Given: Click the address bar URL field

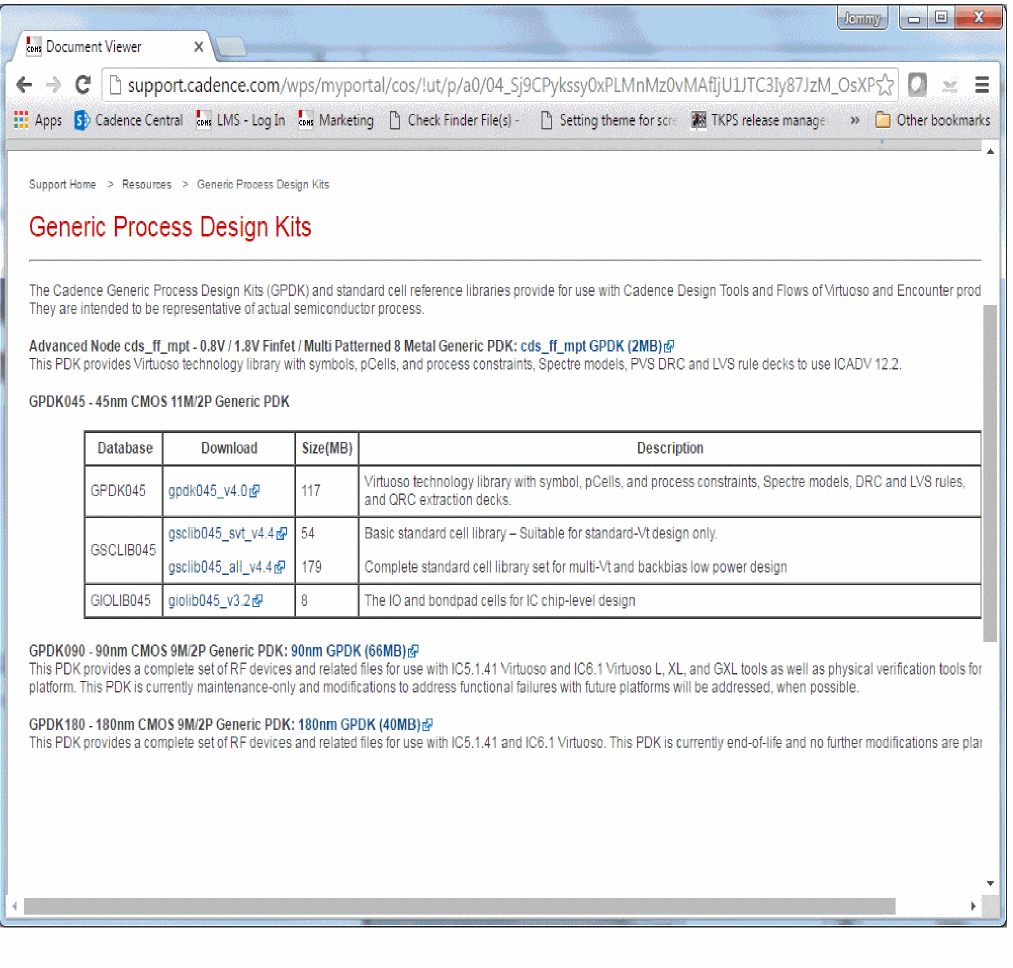Looking at the screenshot, I should [501, 85].
